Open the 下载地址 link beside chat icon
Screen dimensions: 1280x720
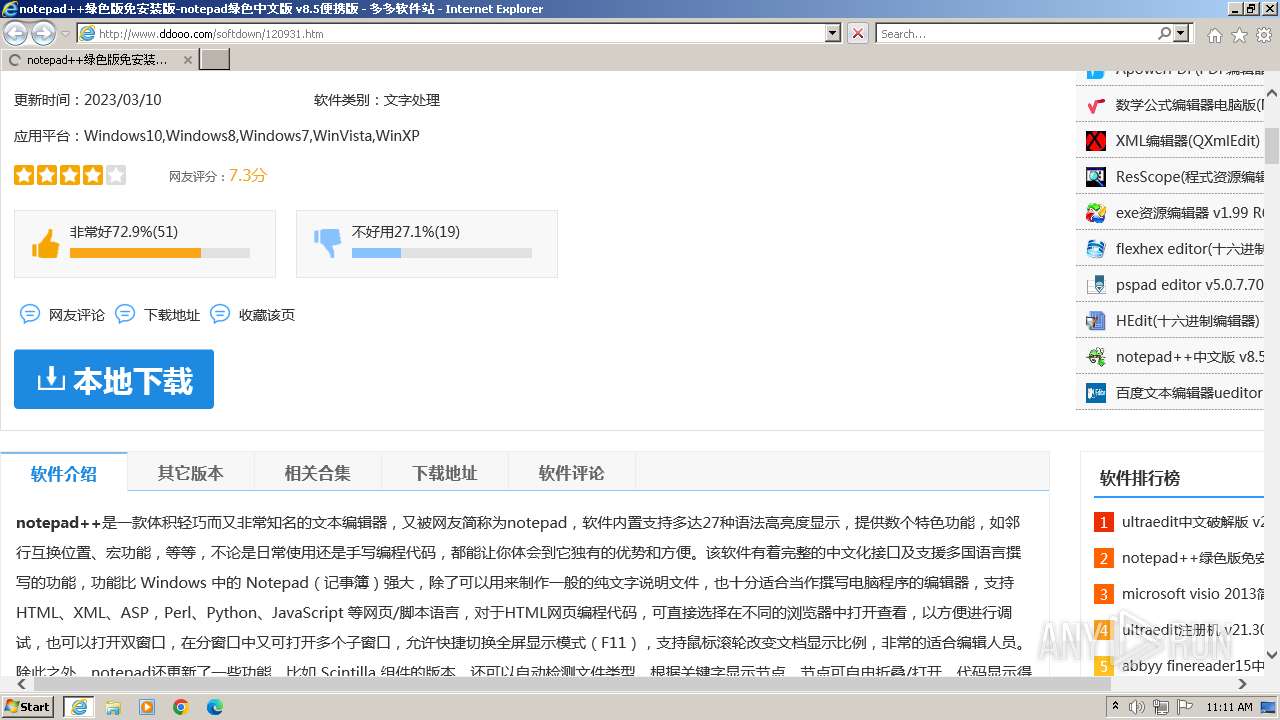point(172,315)
